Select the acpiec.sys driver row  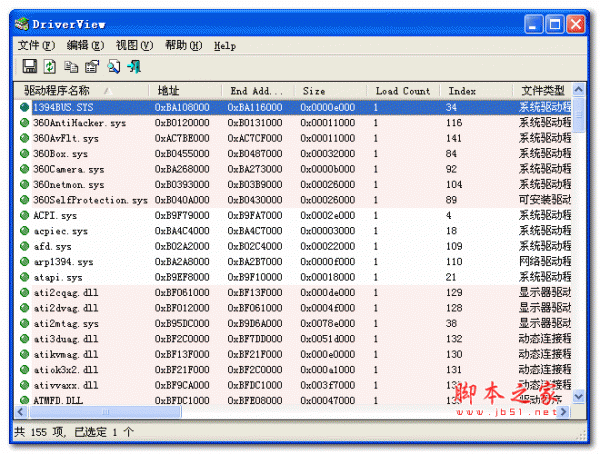[293, 231]
